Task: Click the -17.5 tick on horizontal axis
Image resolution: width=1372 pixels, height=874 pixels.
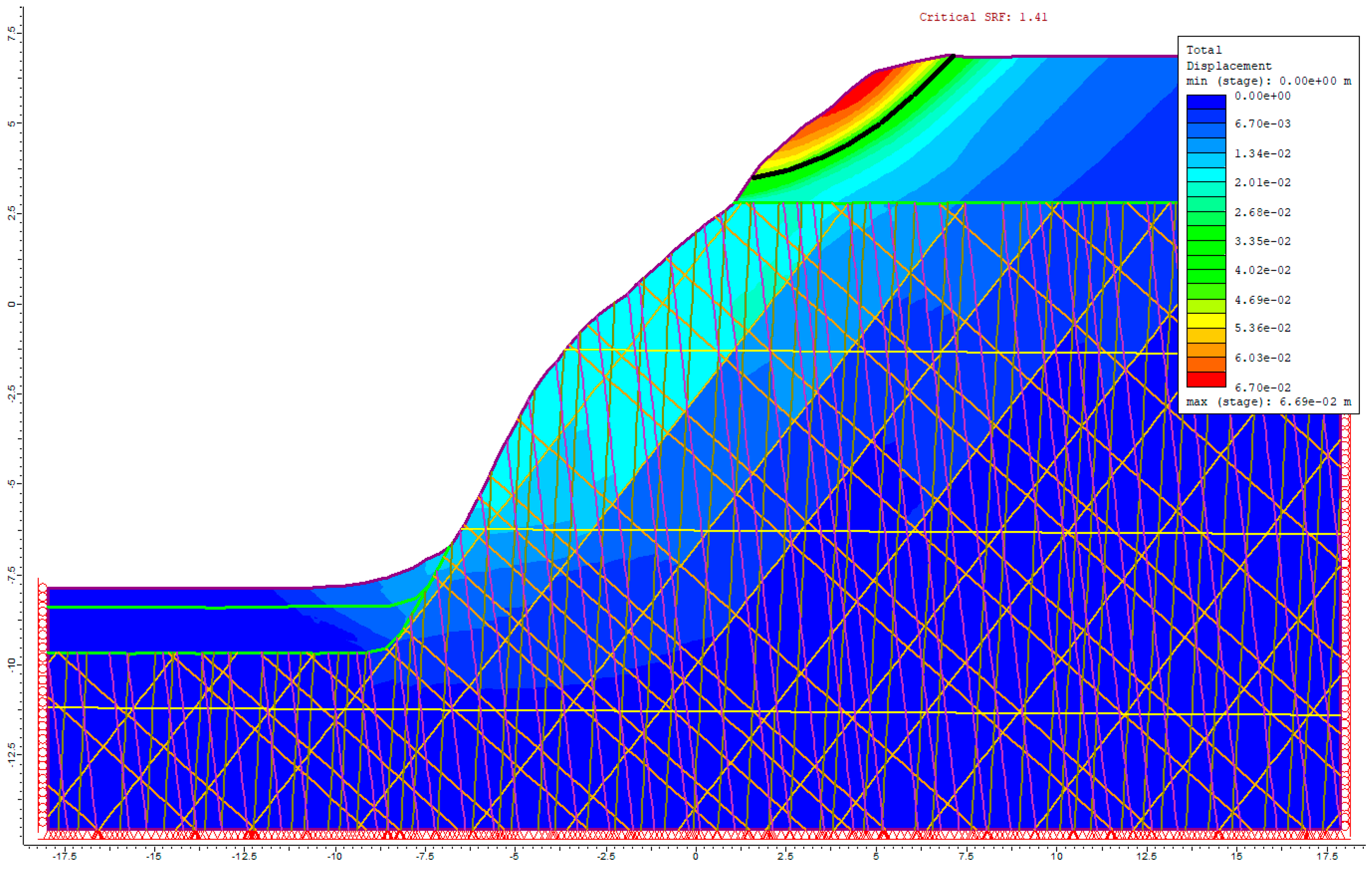Action: [x=64, y=856]
